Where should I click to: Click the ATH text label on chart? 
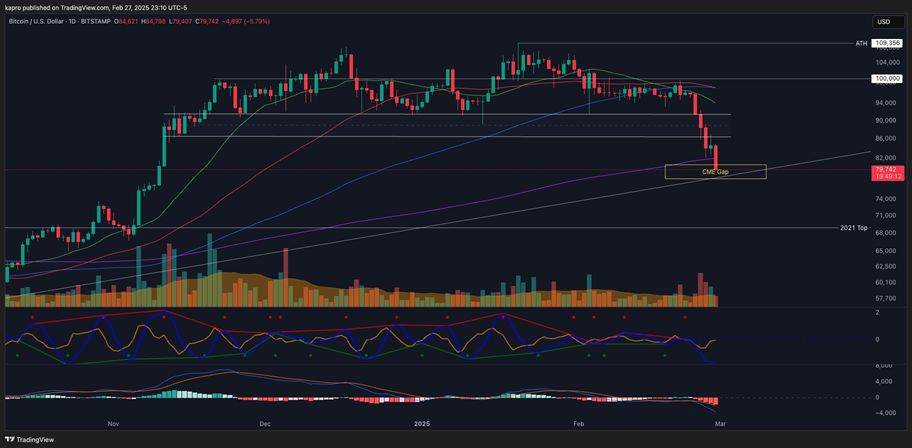pos(861,43)
